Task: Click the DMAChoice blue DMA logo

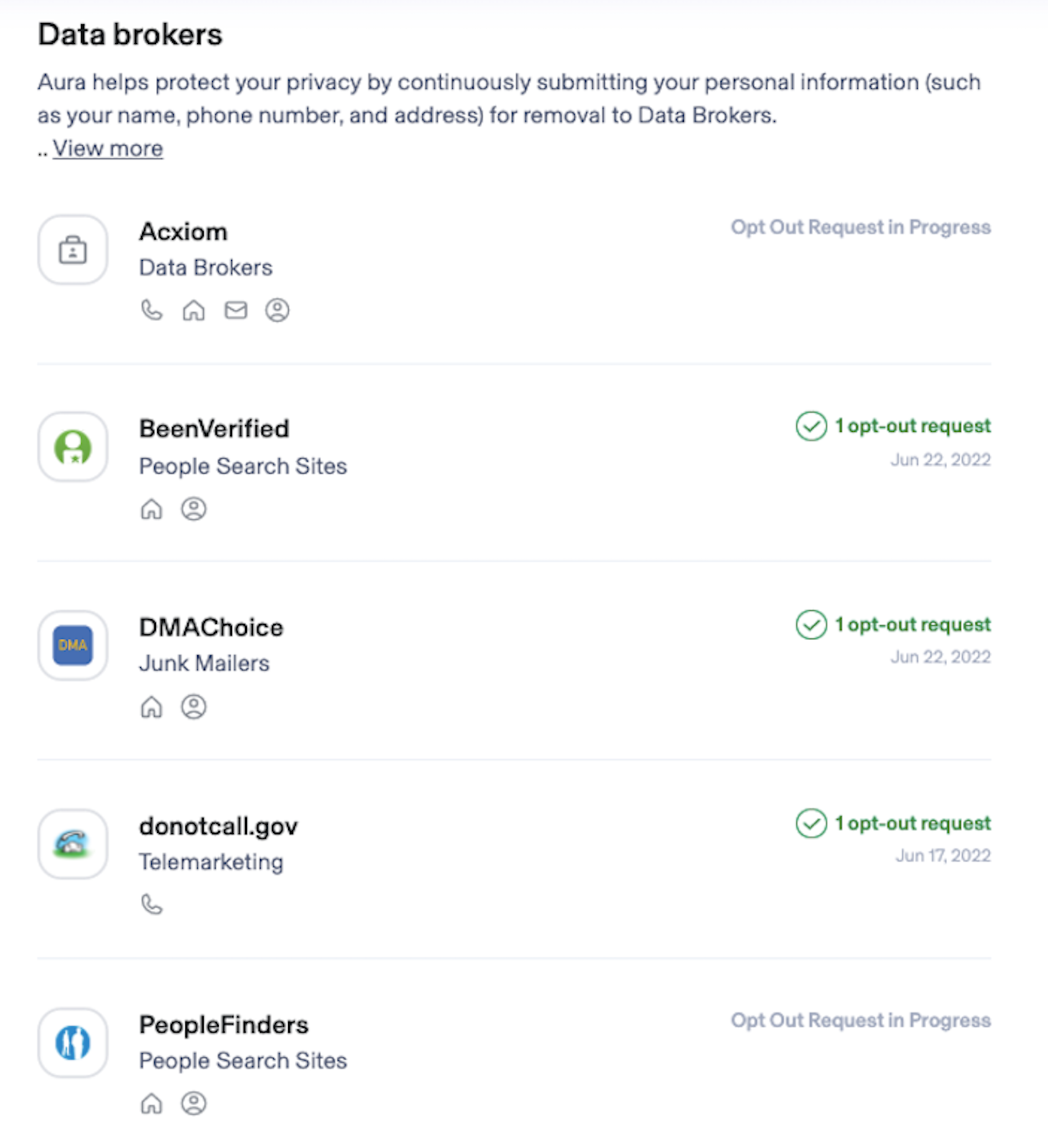Action: click(73, 645)
